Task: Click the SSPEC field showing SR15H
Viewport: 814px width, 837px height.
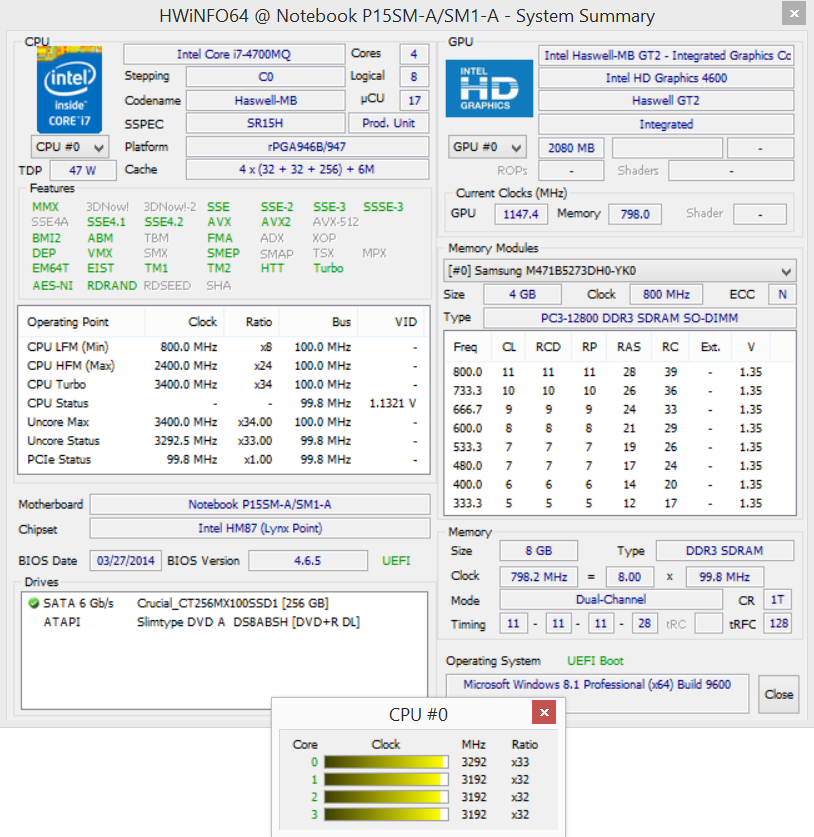Action: point(265,123)
